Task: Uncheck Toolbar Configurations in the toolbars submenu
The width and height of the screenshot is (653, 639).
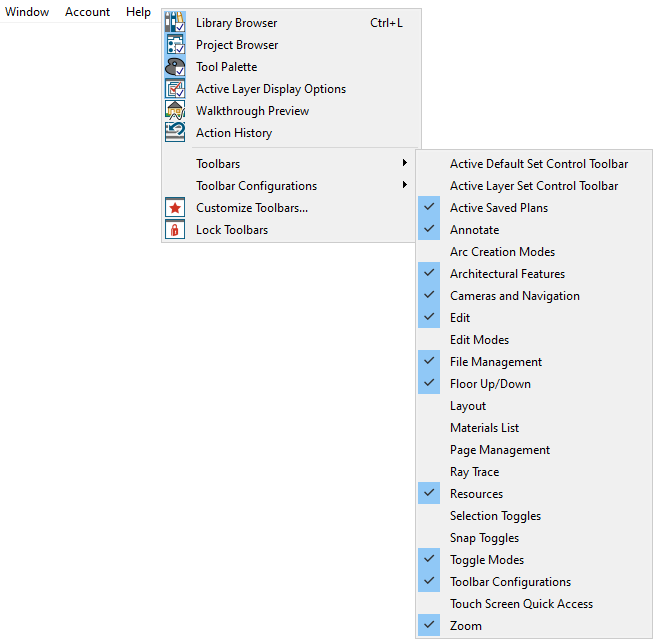Action: click(x=429, y=581)
